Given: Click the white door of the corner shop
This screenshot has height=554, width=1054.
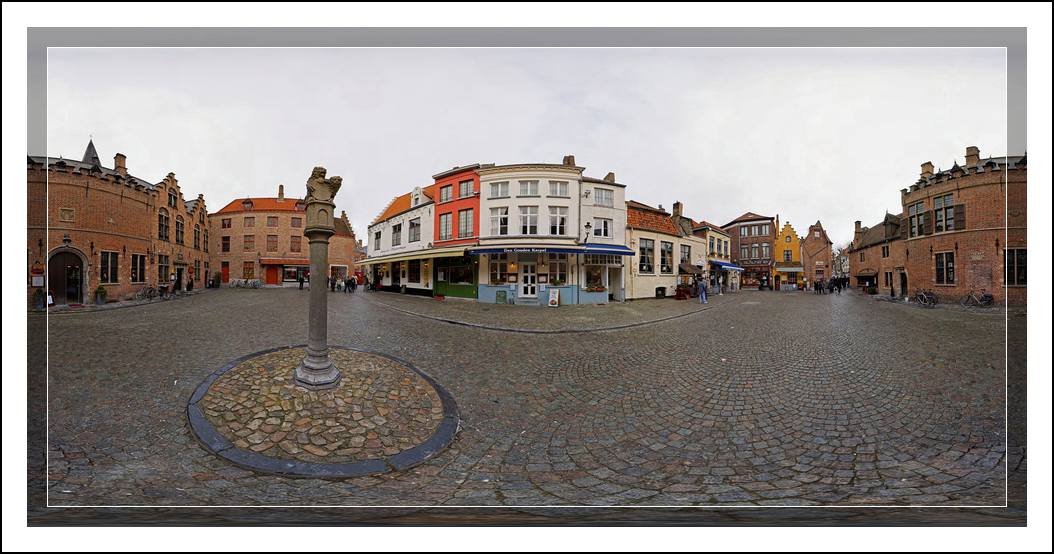Looking at the screenshot, I should coord(528,280).
